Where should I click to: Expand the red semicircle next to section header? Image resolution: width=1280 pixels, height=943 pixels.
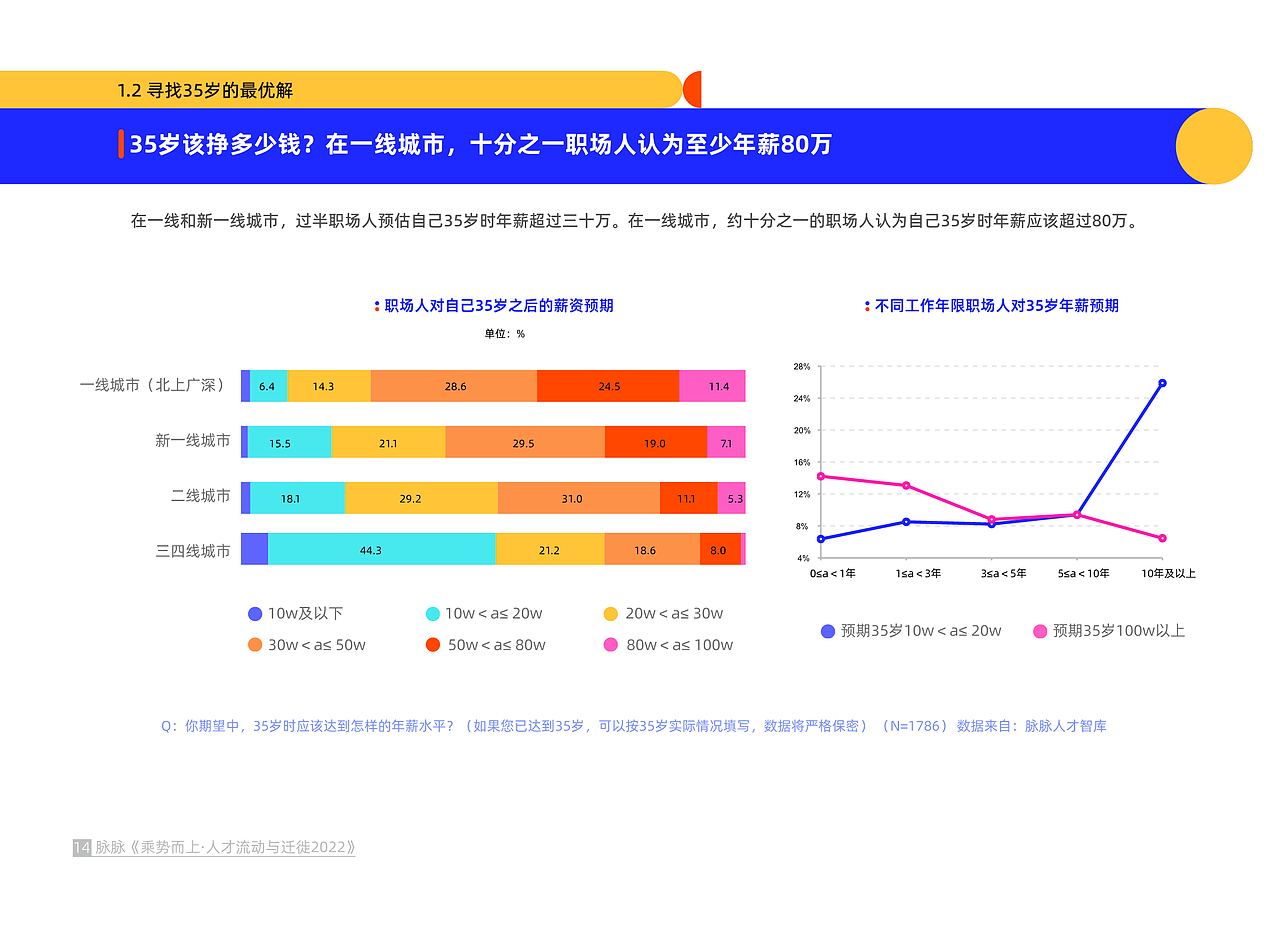pyautogui.click(x=691, y=88)
